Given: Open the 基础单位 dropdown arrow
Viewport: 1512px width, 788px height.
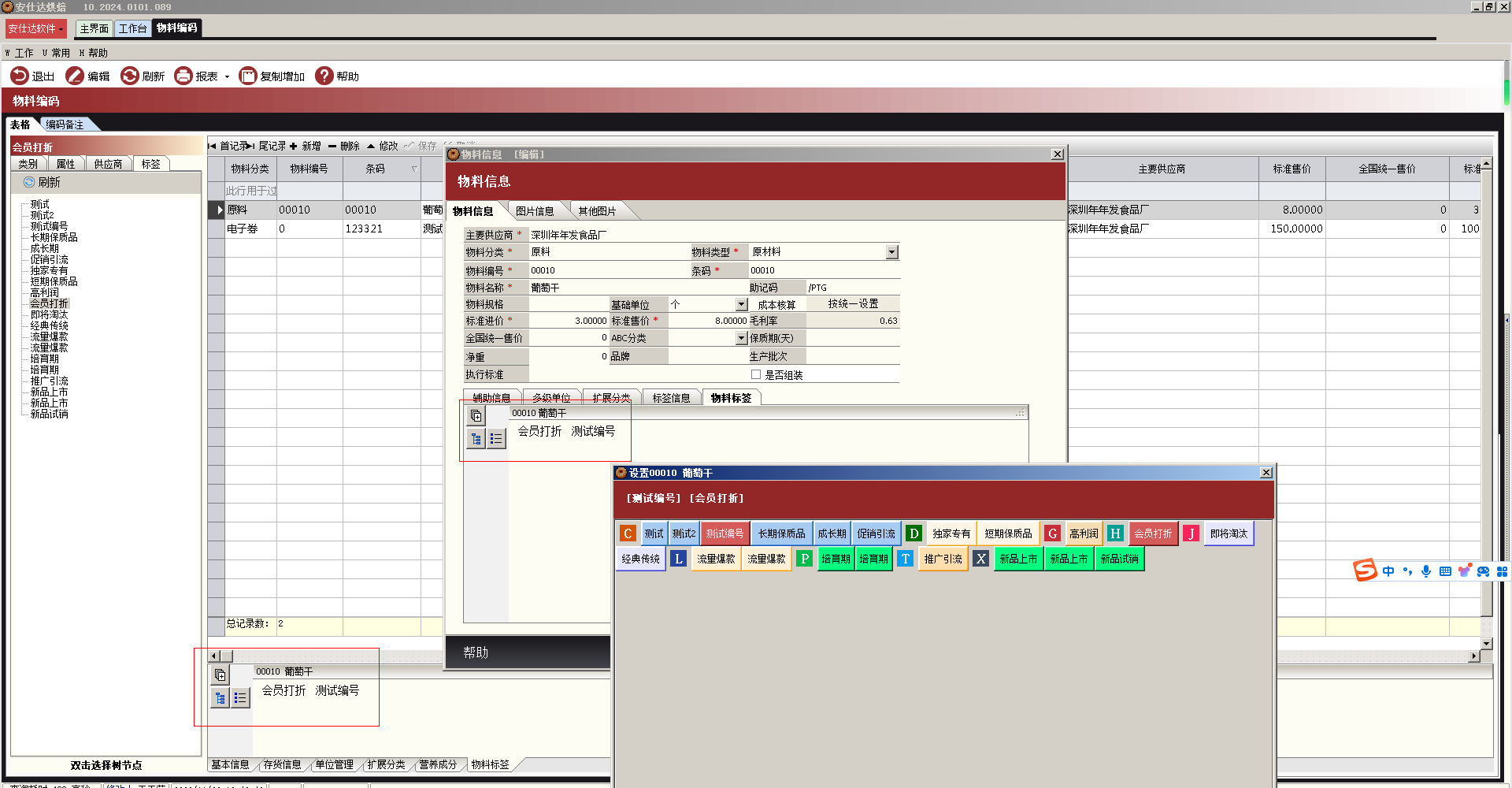Looking at the screenshot, I should click(741, 304).
